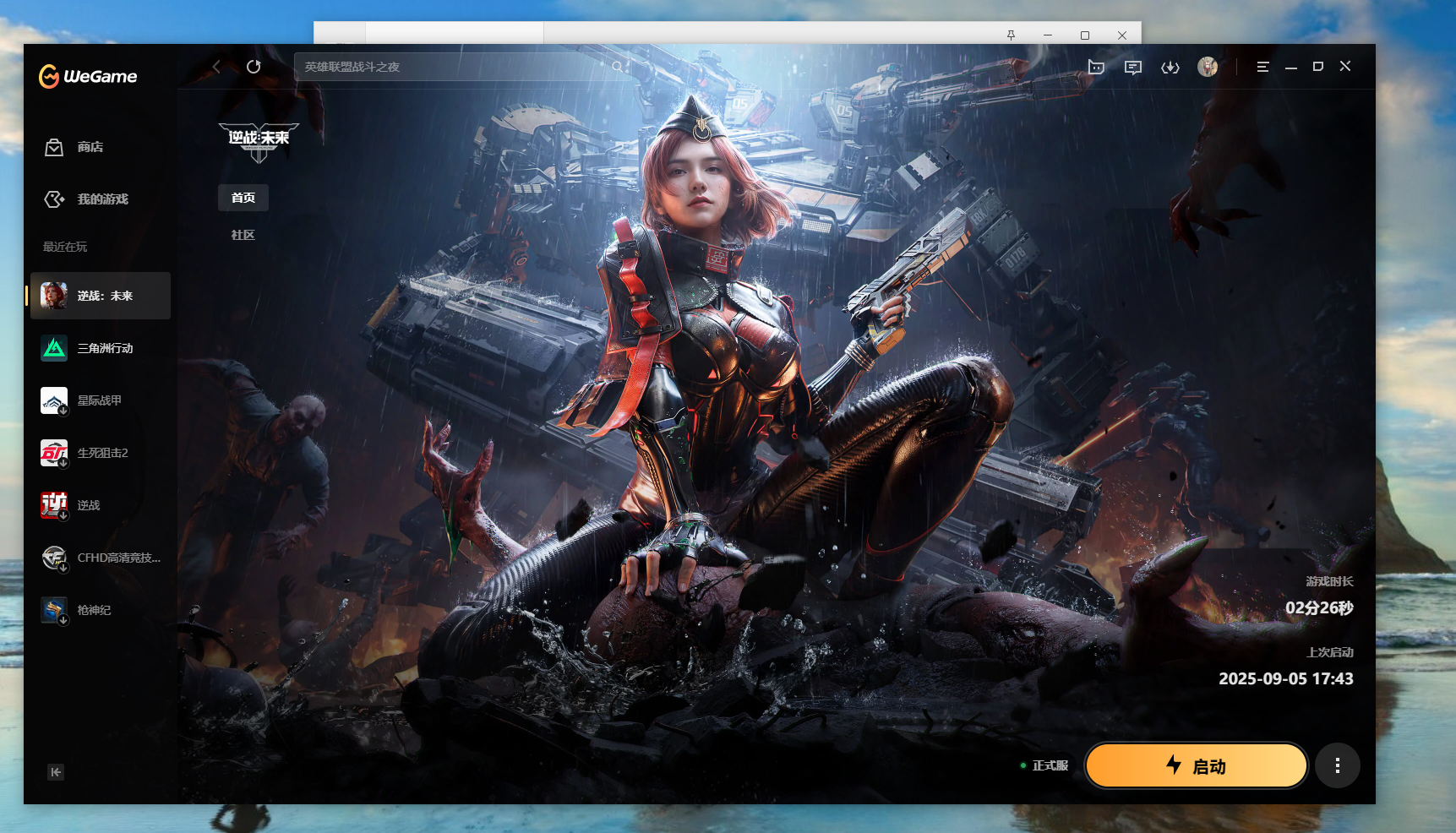Click the 三角洲行动 game icon

(54, 348)
